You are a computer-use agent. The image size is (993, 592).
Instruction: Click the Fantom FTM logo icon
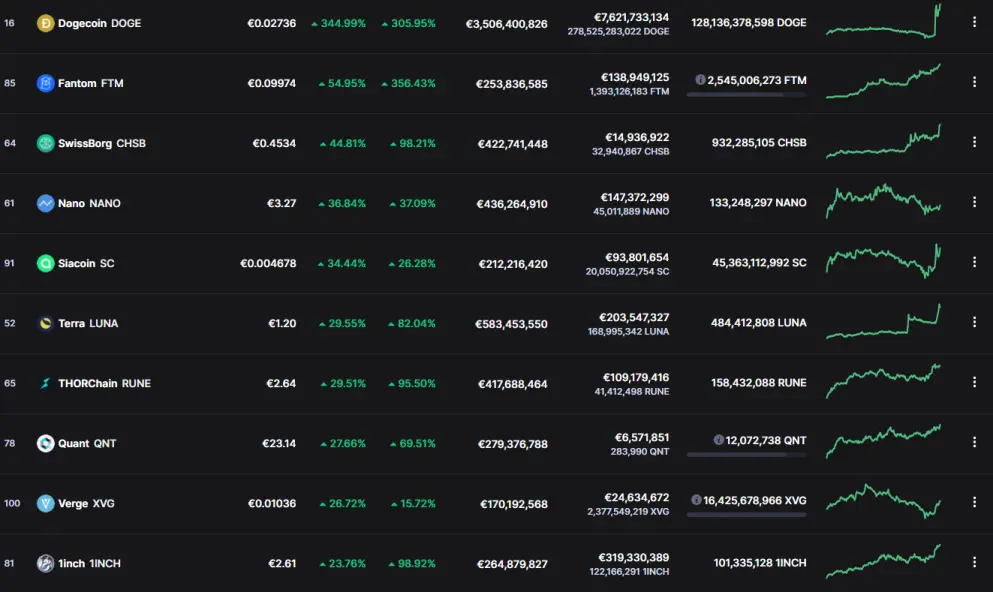tap(46, 84)
